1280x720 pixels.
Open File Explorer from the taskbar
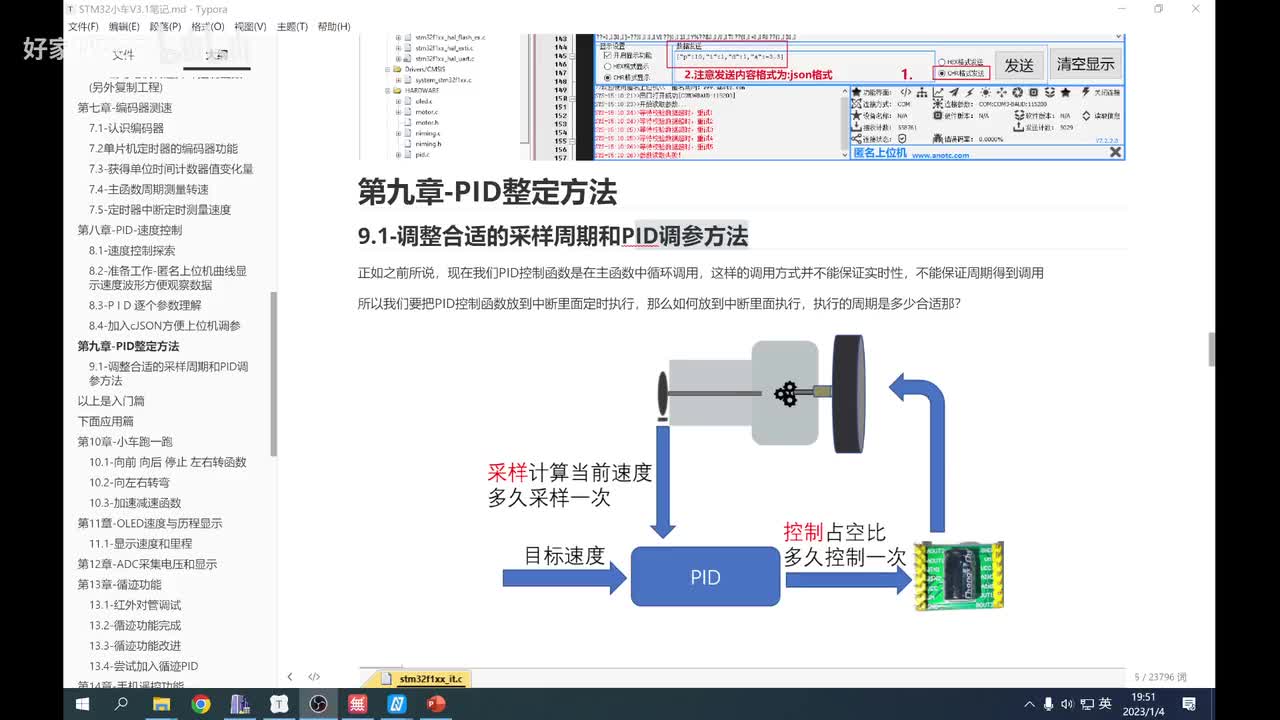[161, 704]
